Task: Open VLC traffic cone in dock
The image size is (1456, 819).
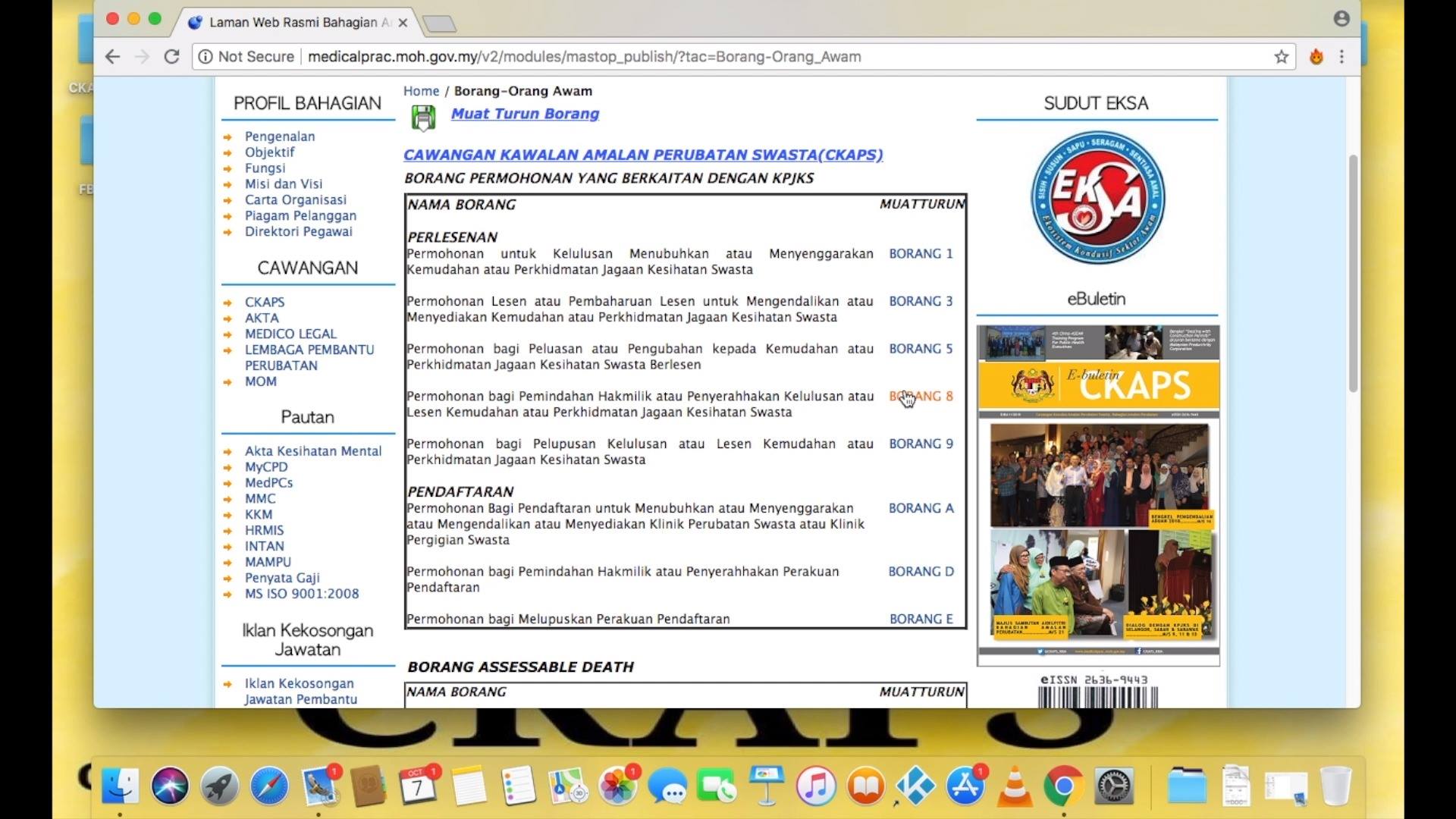Action: click(x=1015, y=786)
